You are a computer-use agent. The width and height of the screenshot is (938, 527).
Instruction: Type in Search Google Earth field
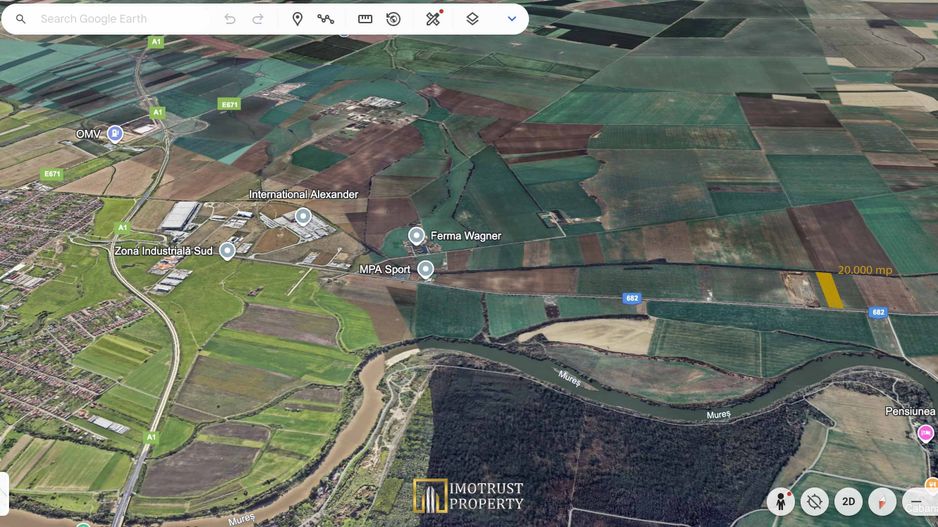click(120, 19)
